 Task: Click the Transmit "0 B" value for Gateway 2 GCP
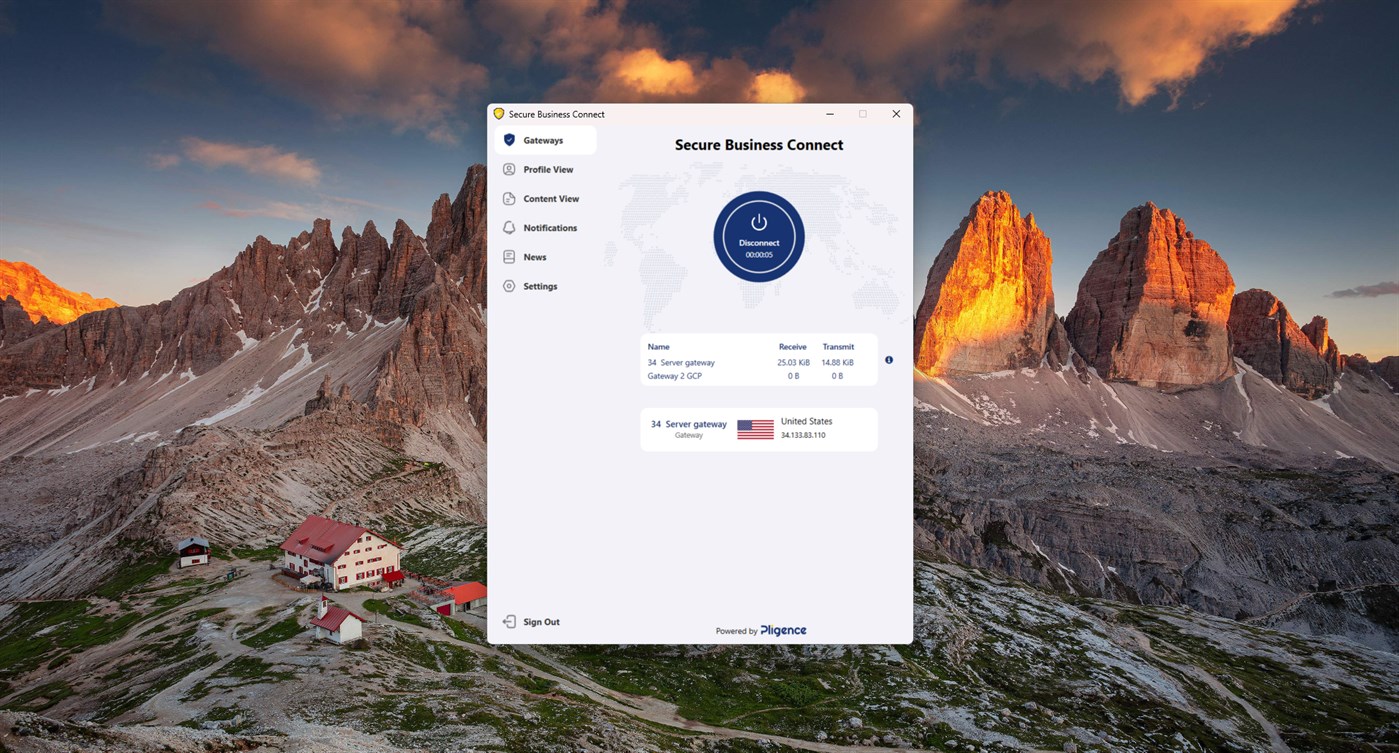(837, 376)
